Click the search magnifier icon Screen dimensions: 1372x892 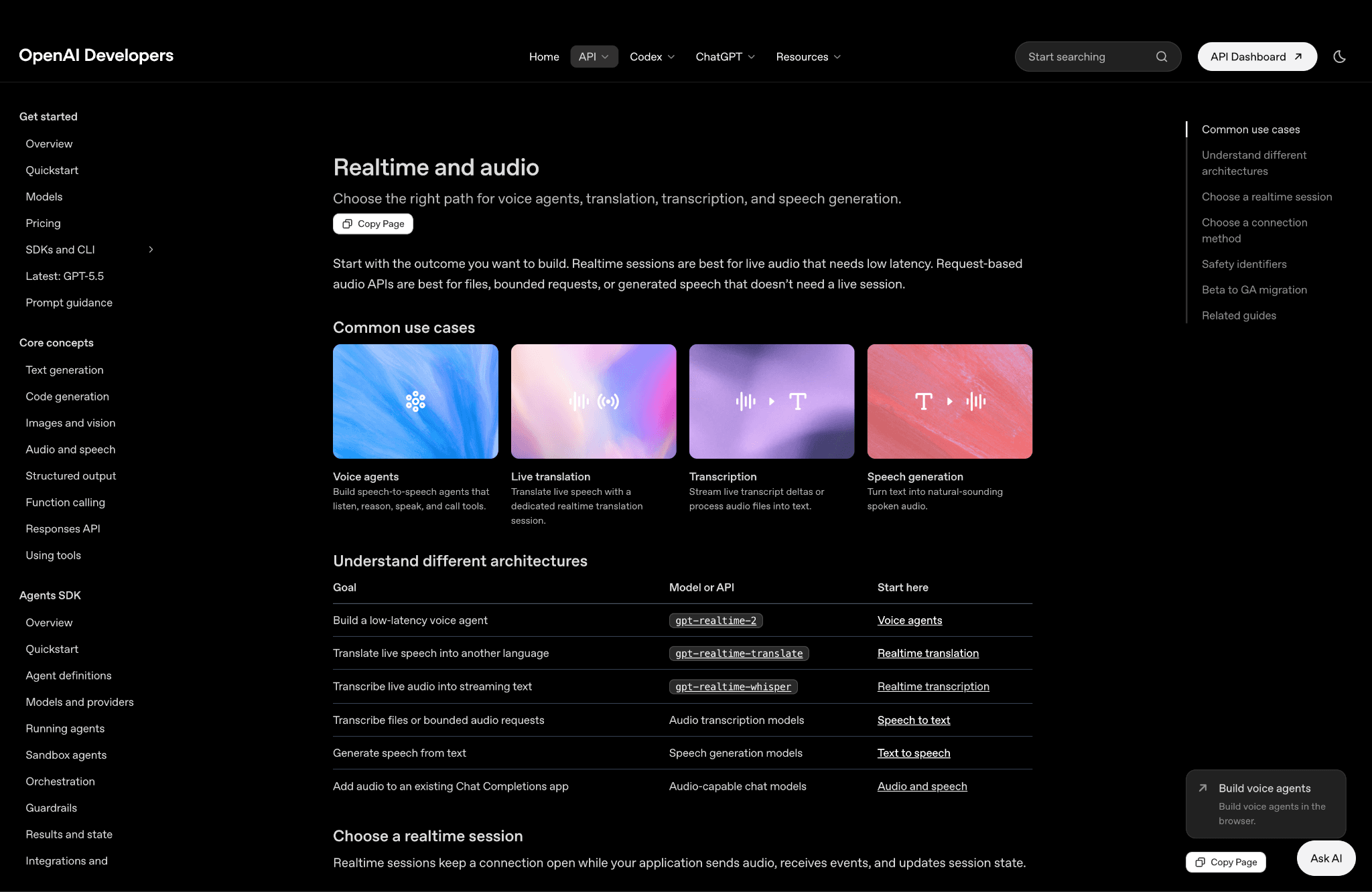[1162, 57]
